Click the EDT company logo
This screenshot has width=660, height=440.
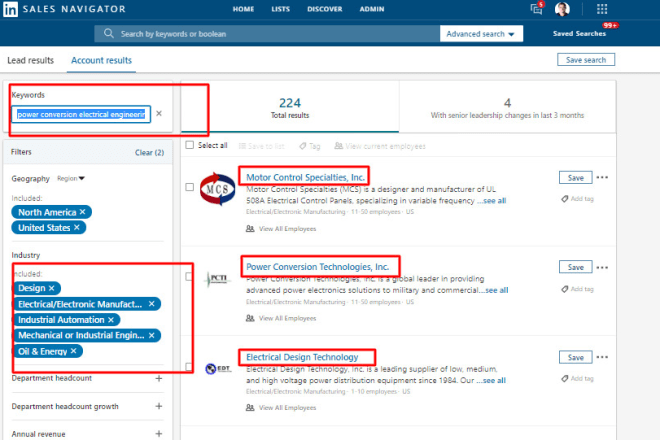coord(218,369)
